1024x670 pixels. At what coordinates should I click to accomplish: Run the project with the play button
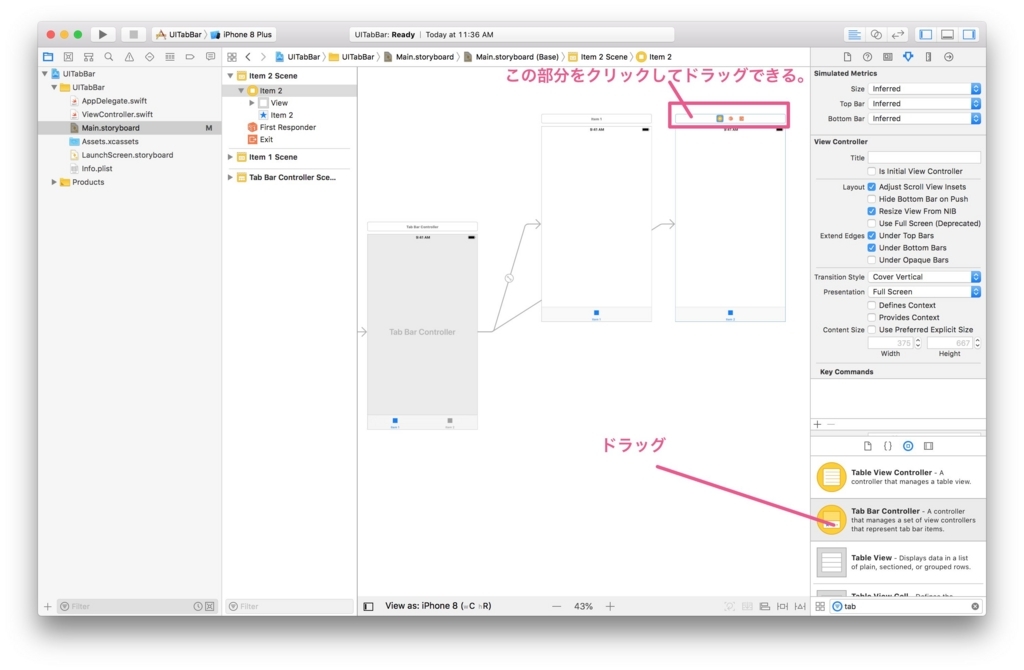[x=103, y=34]
